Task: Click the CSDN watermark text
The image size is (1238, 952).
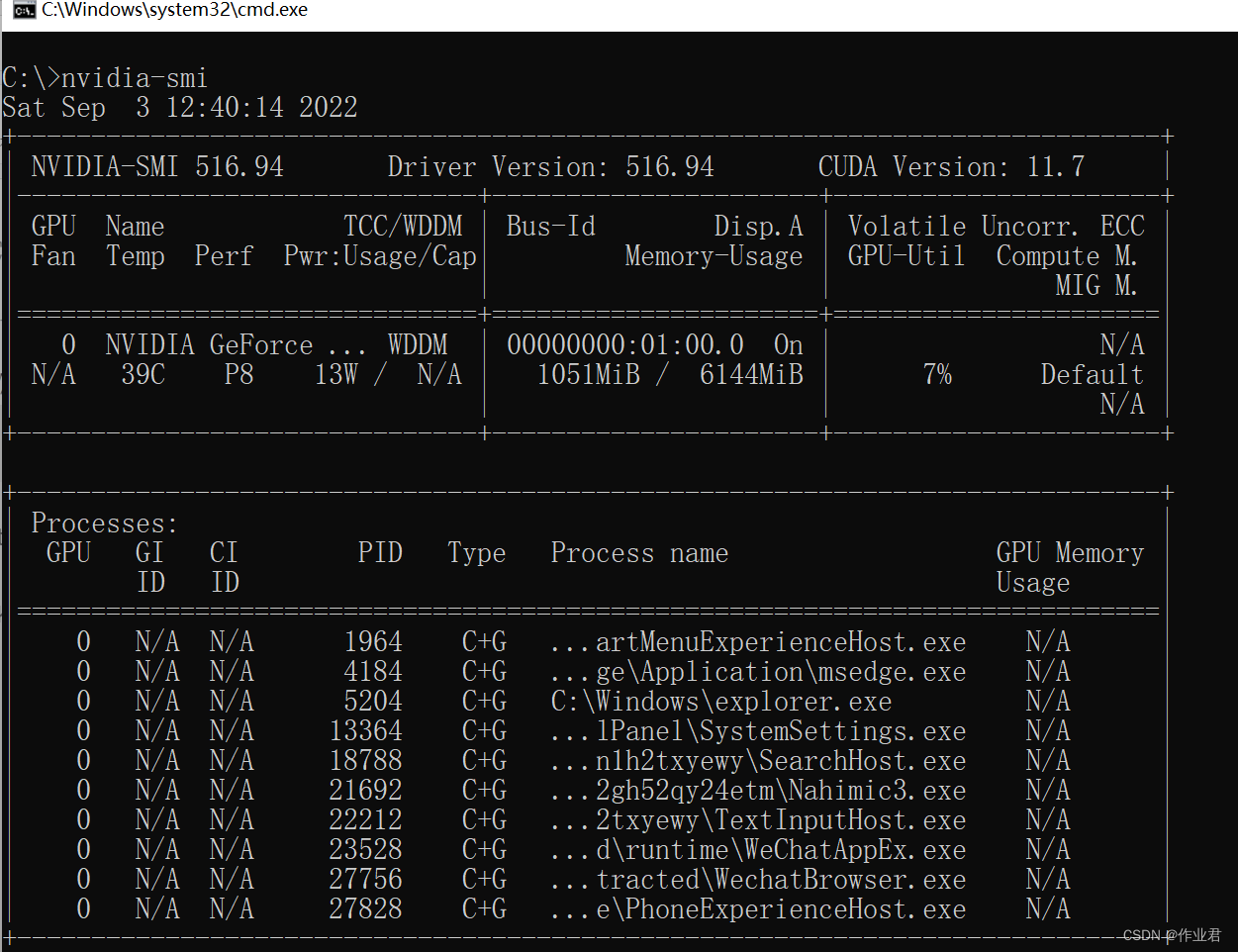Action: [1174, 934]
